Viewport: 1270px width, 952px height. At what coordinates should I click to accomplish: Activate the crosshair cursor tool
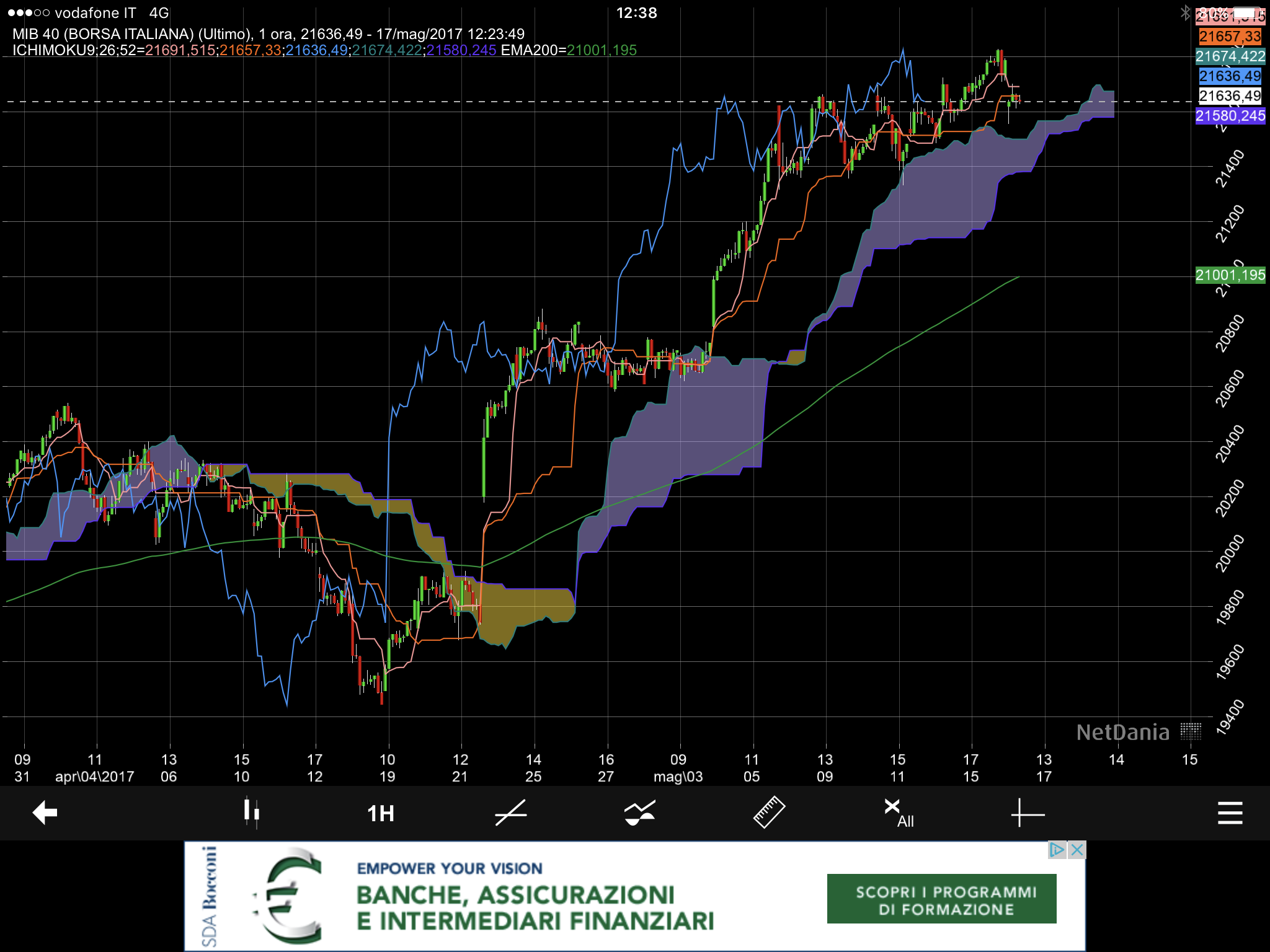pos(1028,813)
